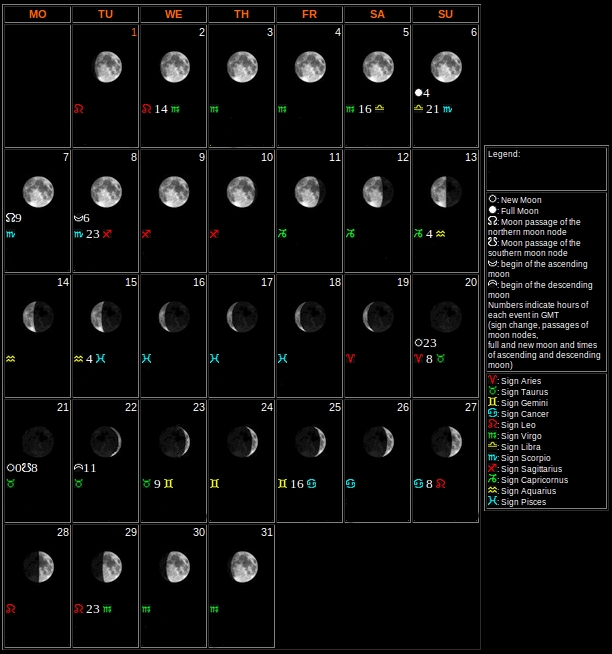Click the ascending moon symbol on day 8
This screenshot has width=612, height=654.
coord(78,218)
